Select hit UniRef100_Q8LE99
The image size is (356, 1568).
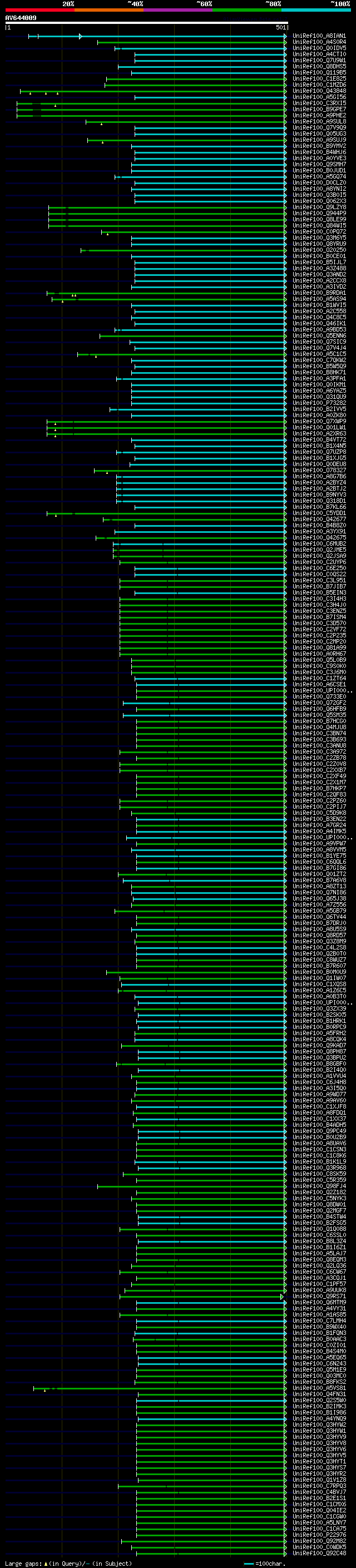pos(319,219)
